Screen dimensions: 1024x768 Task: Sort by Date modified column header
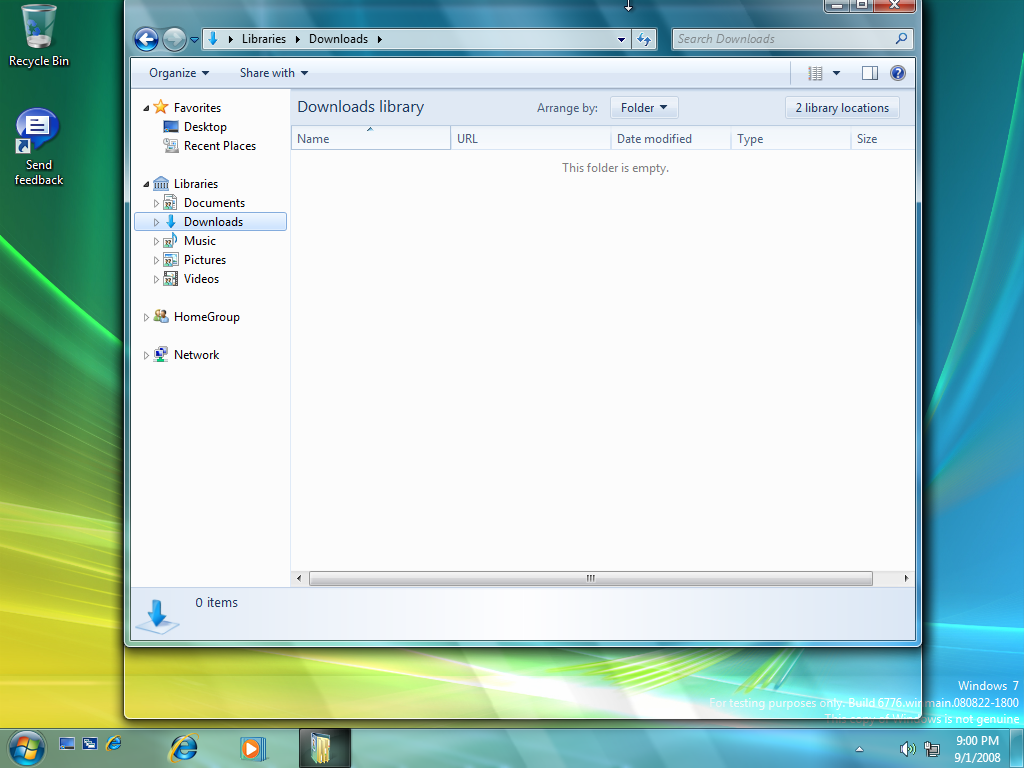pyautogui.click(x=654, y=139)
